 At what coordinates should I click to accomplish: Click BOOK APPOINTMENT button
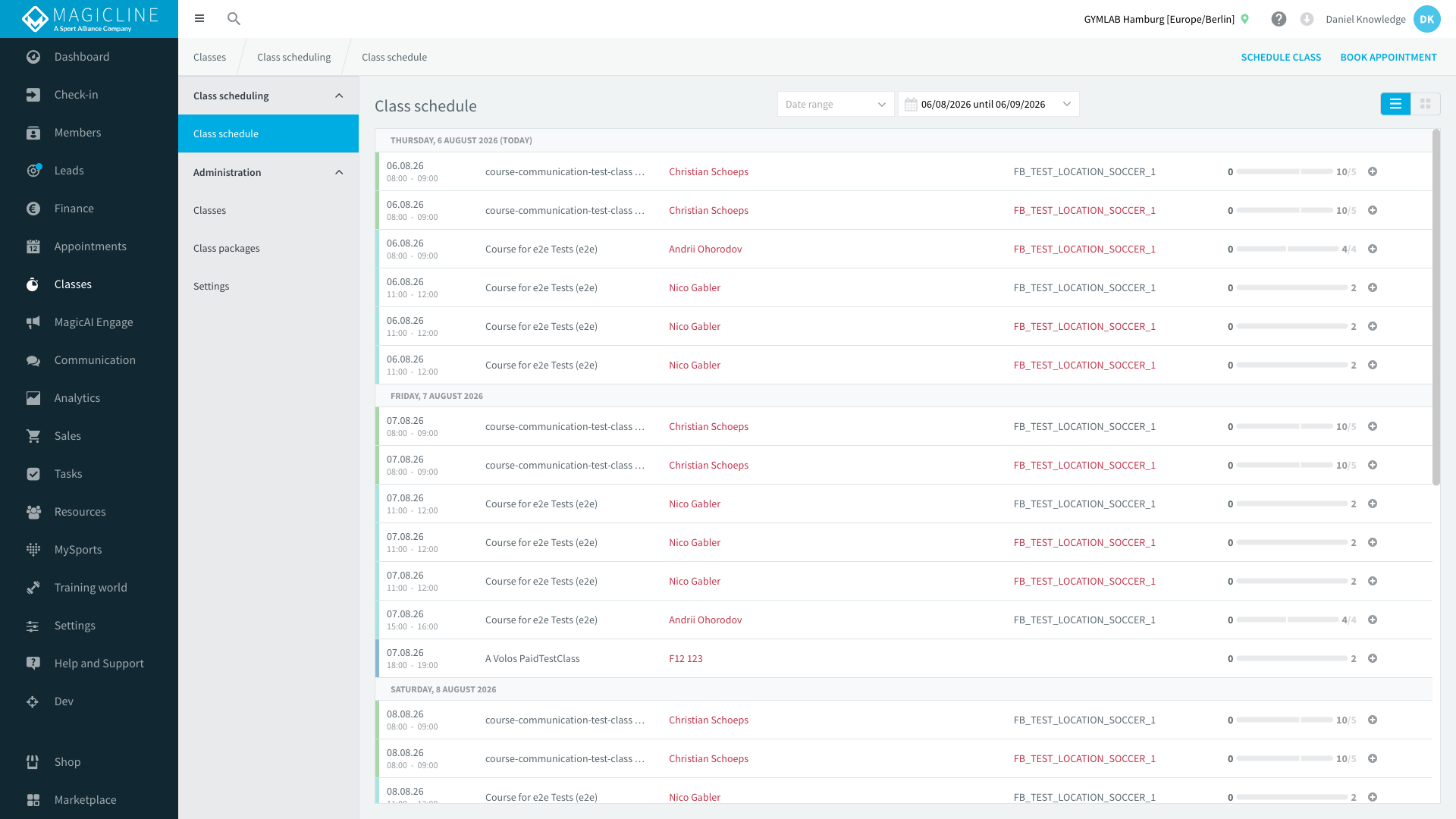[1388, 57]
